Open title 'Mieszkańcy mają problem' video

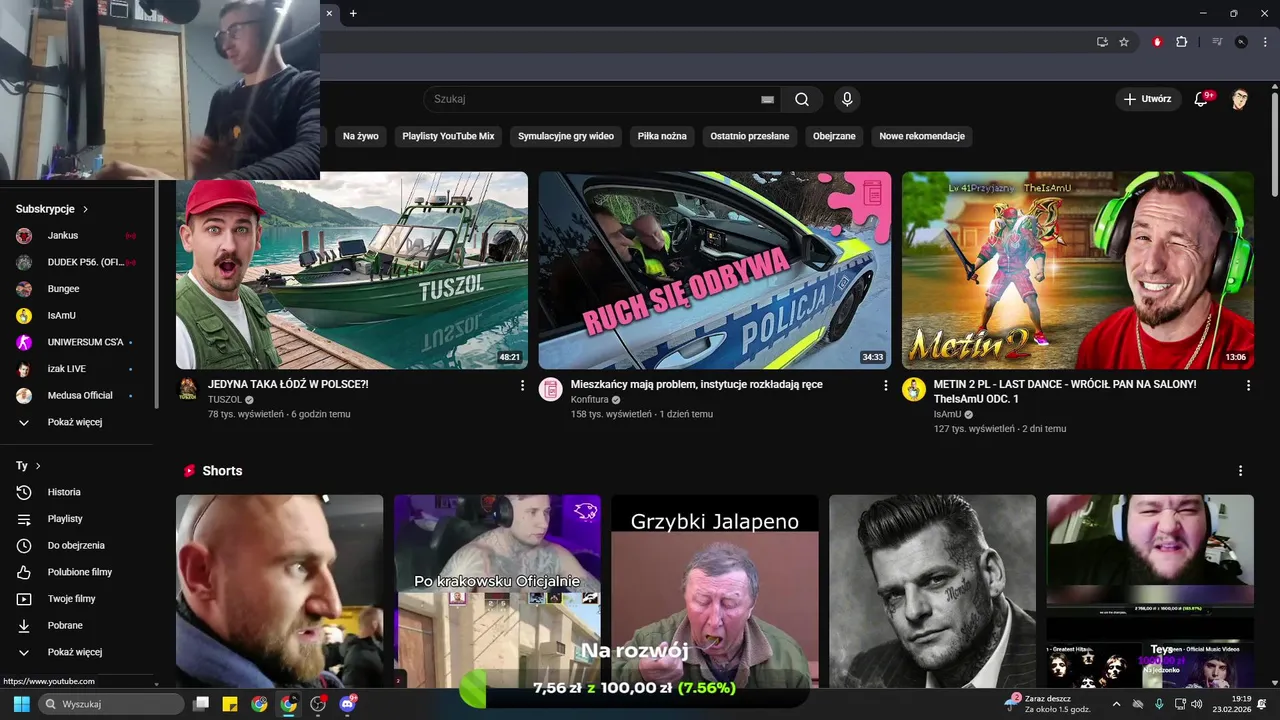(x=697, y=384)
